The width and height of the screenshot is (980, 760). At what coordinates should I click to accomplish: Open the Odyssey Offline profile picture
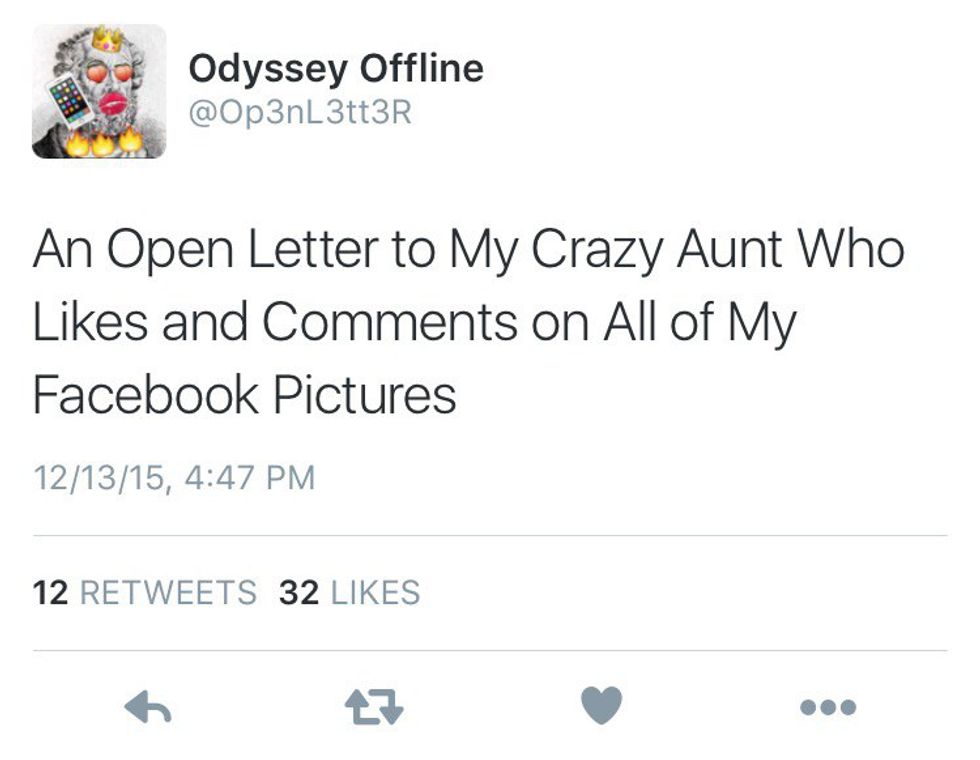click(x=98, y=92)
